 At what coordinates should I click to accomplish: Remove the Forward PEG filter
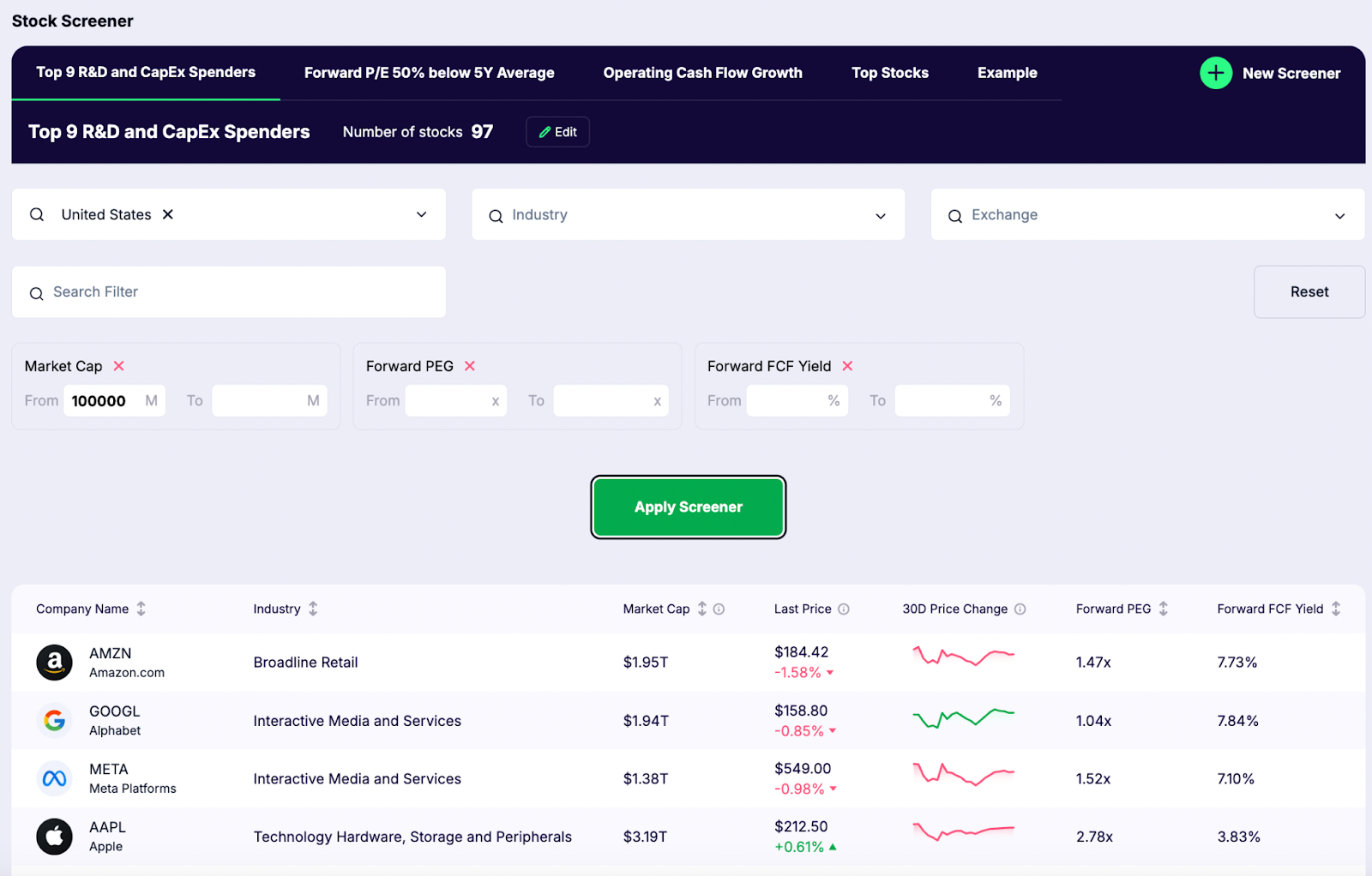pyautogui.click(x=470, y=366)
